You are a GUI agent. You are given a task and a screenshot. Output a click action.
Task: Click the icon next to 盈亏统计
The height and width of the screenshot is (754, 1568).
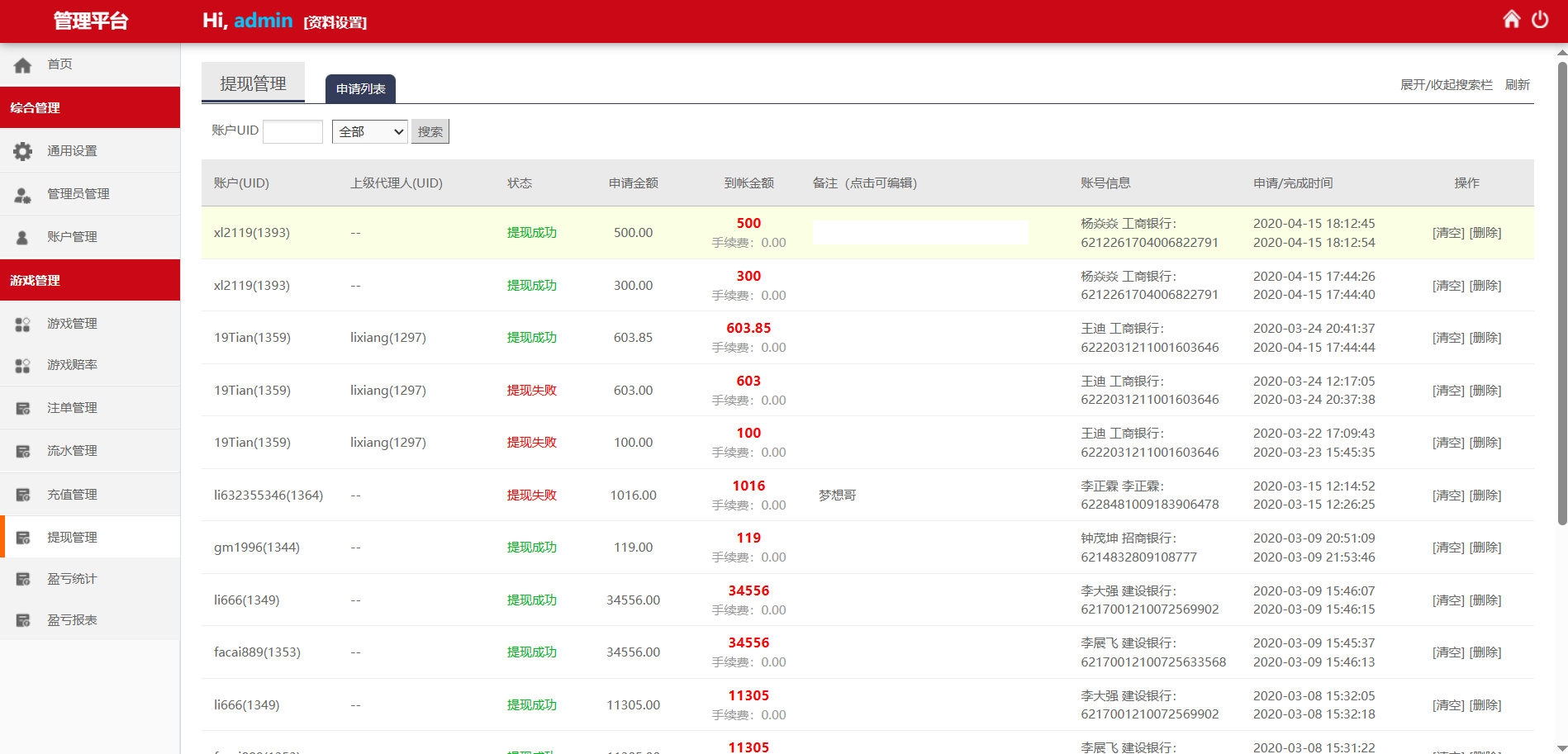click(x=23, y=579)
